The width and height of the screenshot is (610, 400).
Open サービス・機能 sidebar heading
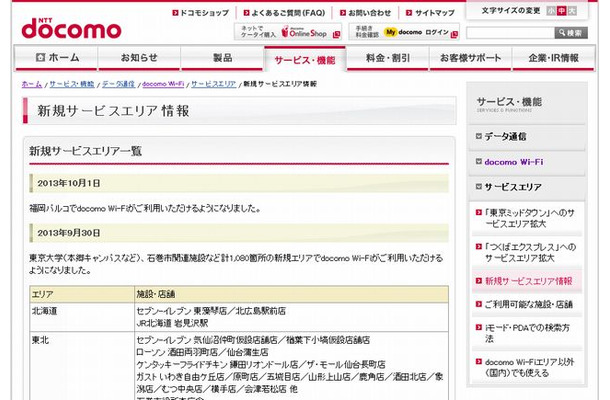pyautogui.click(x=509, y=104)
